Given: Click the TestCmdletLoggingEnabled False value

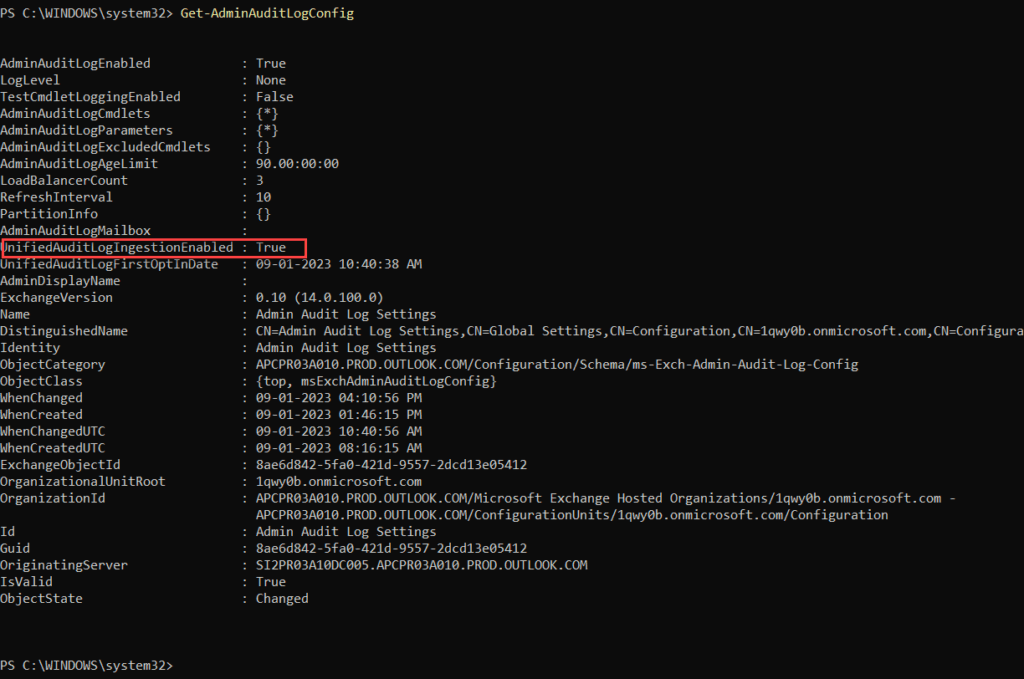Looking at the screenshot, I should (x=275, y=97).
